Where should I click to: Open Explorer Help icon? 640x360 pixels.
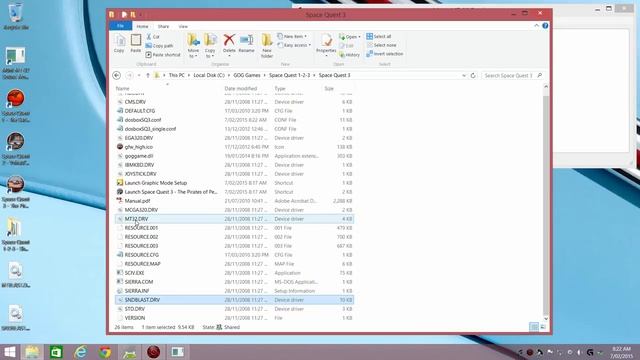pyautogui.click(x=545, y=26)
